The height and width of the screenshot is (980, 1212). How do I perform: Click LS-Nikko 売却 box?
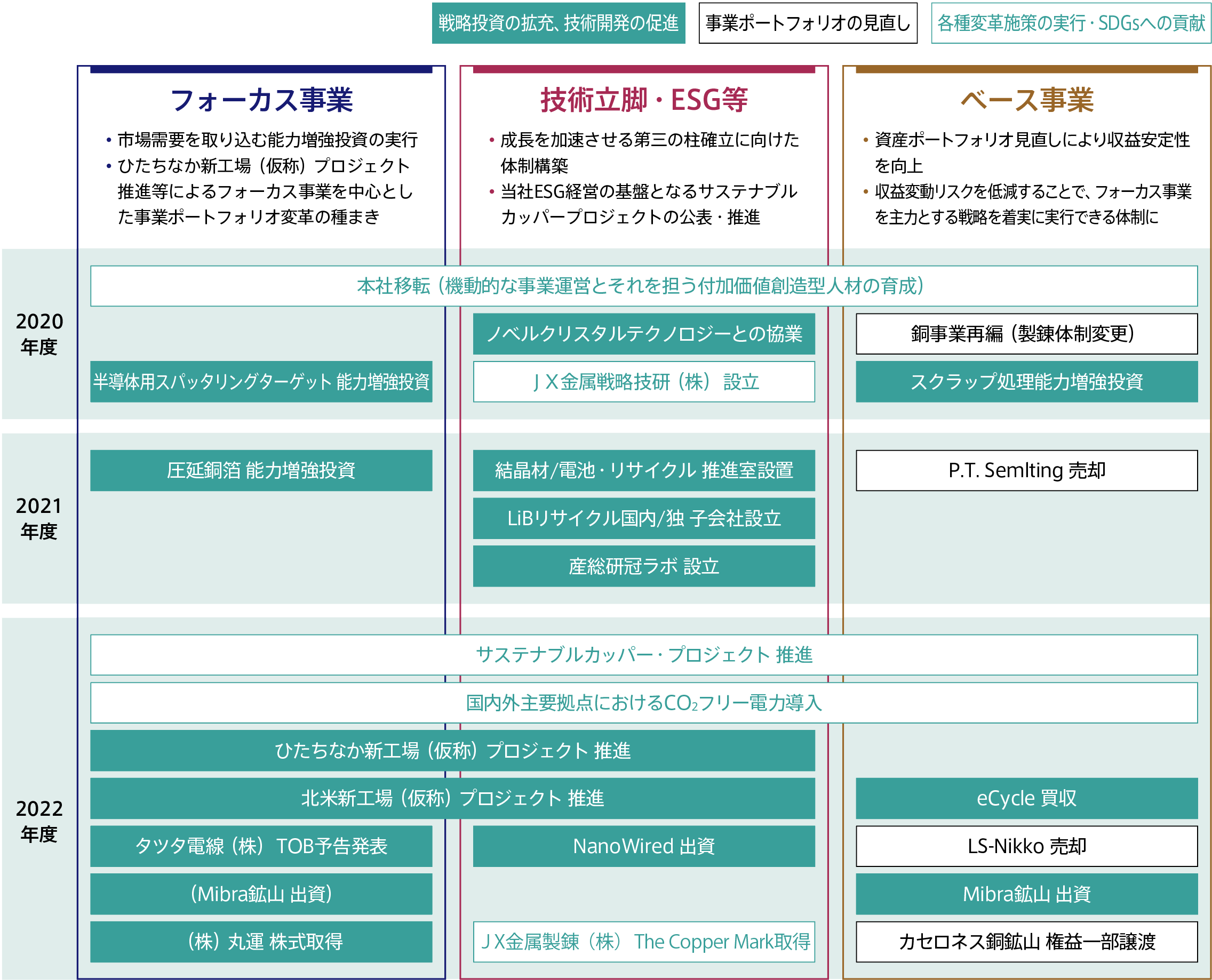(1027, 846)
